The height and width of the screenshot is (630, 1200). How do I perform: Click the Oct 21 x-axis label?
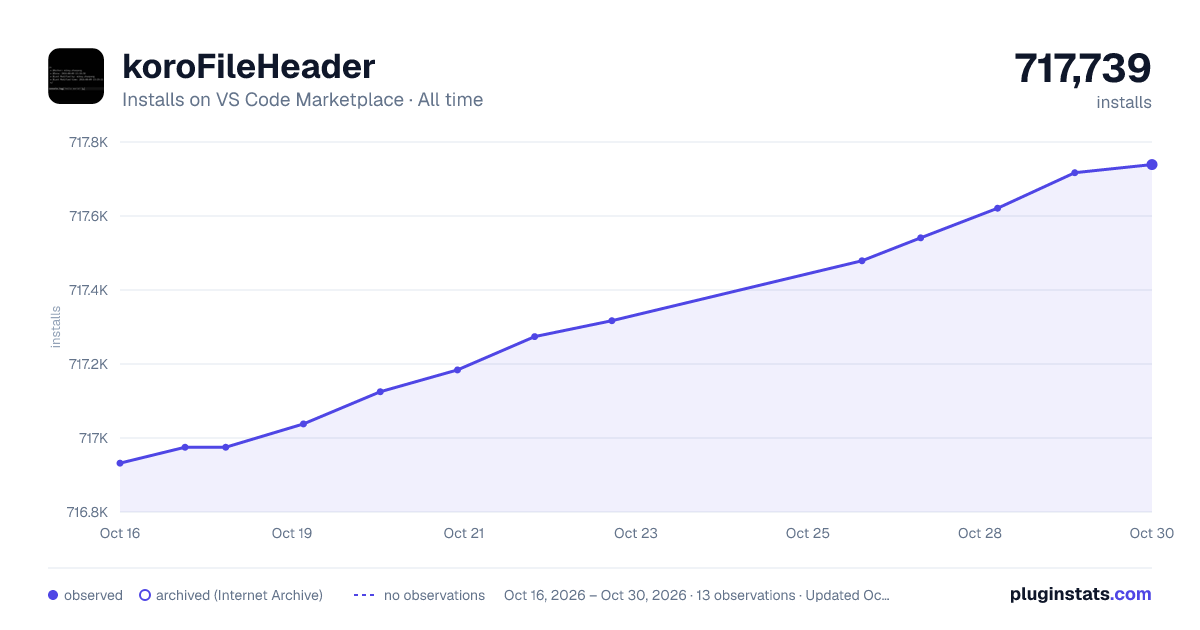tap(464, 533)
